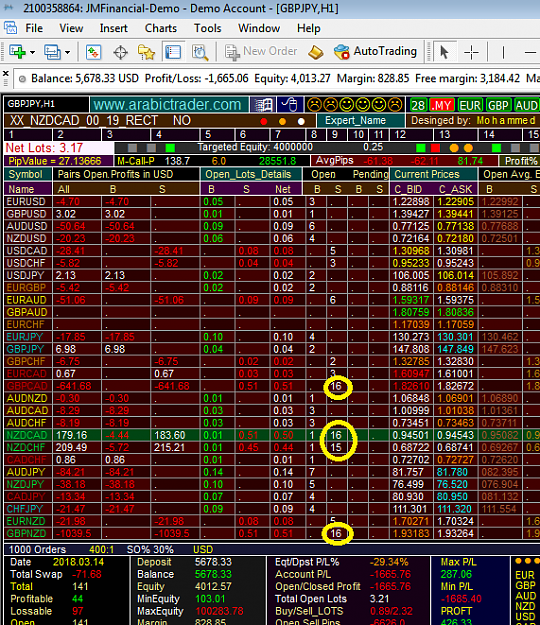This screenshot has height=625, width=540.
Task: Click the EUR currency filter button
Action: coord(470,105)
